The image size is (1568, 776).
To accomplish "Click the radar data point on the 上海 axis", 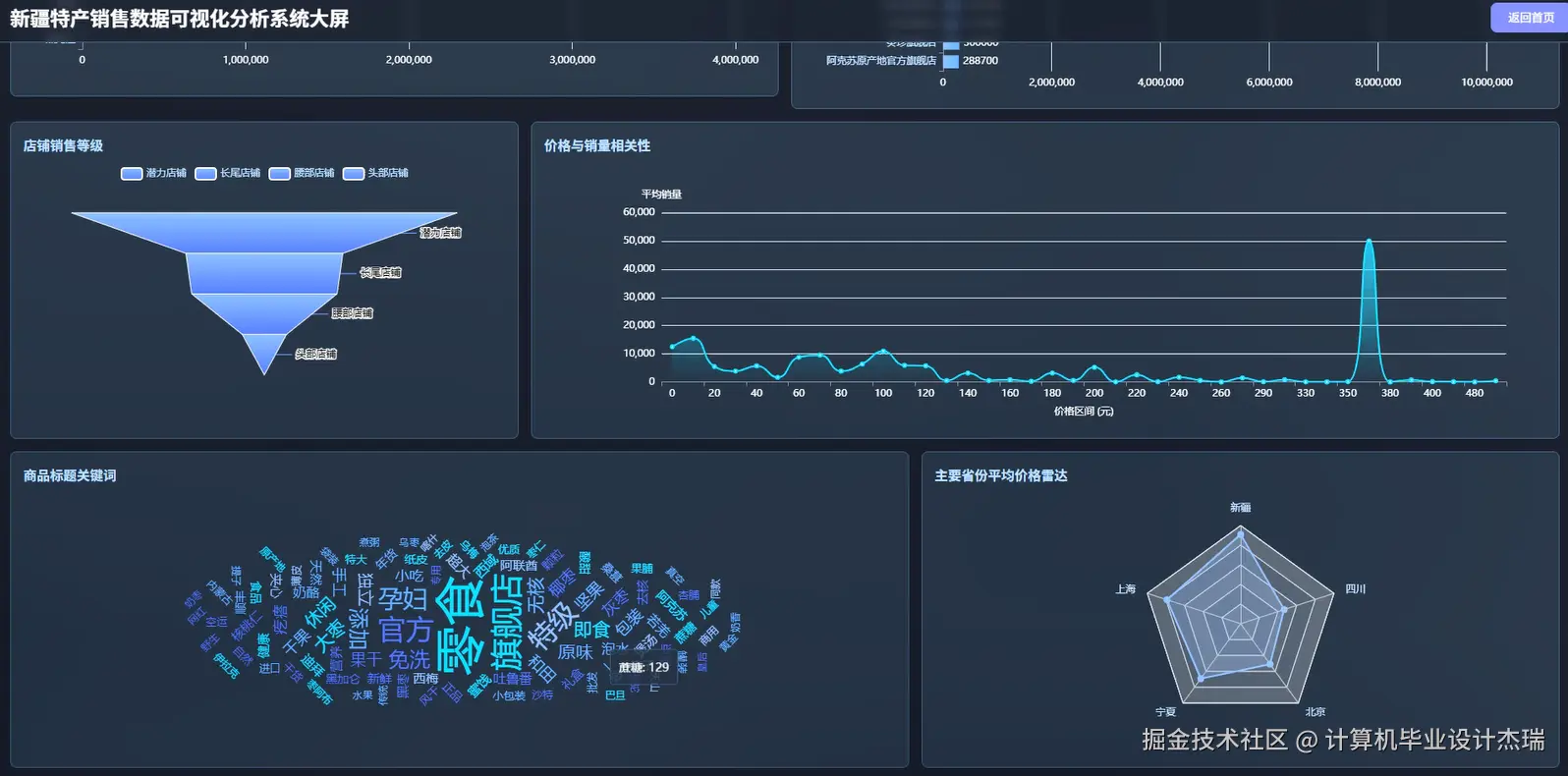I will 1166,599.
